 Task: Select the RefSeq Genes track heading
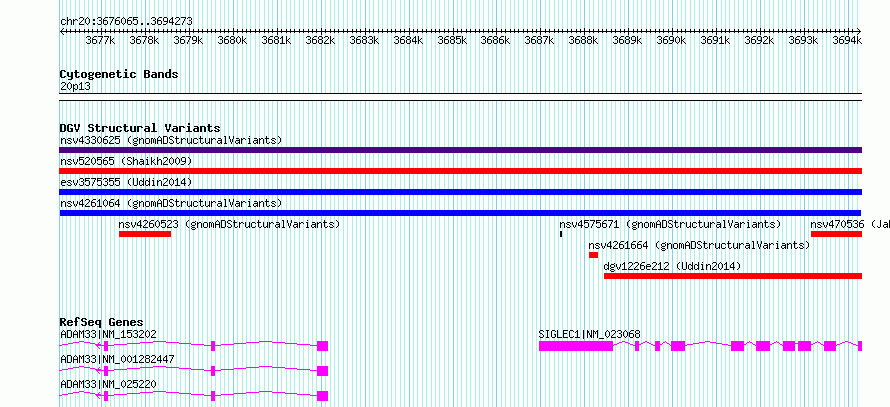click(102, 322)
